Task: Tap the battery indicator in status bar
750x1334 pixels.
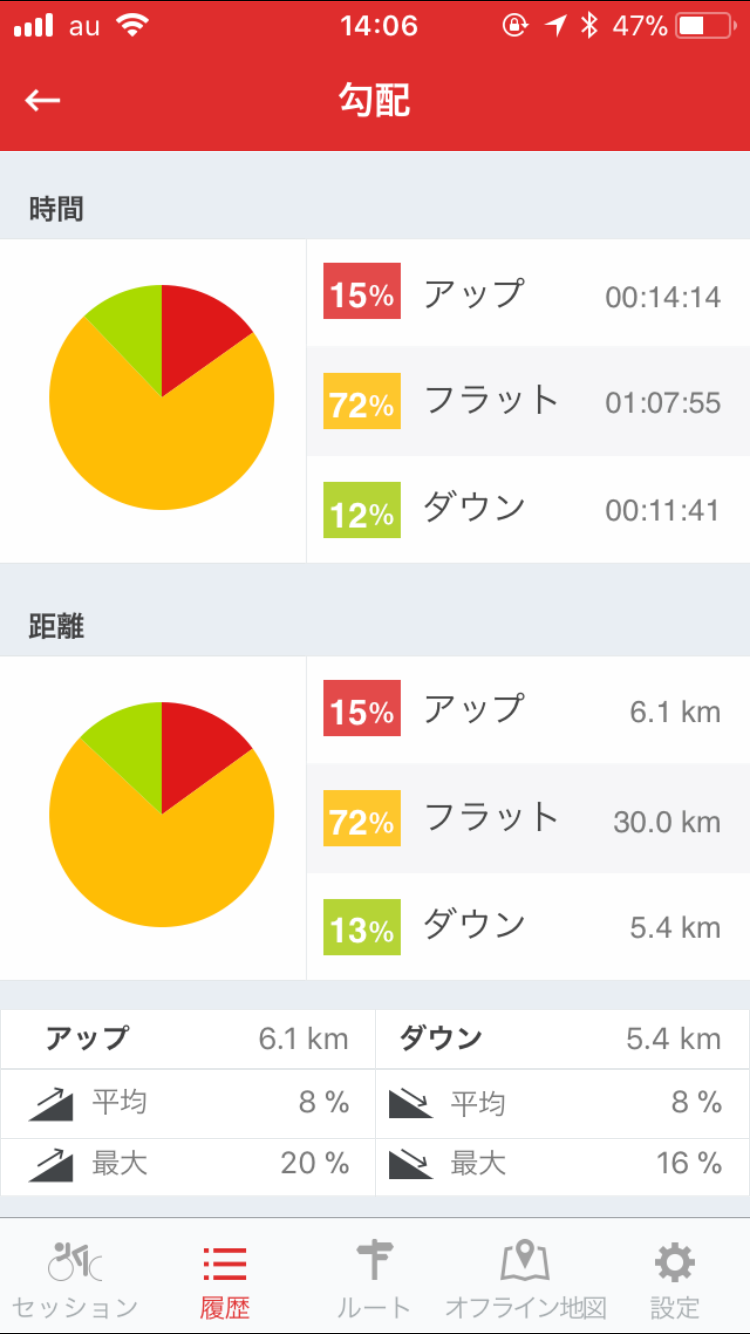Action: tap(705, 26)
